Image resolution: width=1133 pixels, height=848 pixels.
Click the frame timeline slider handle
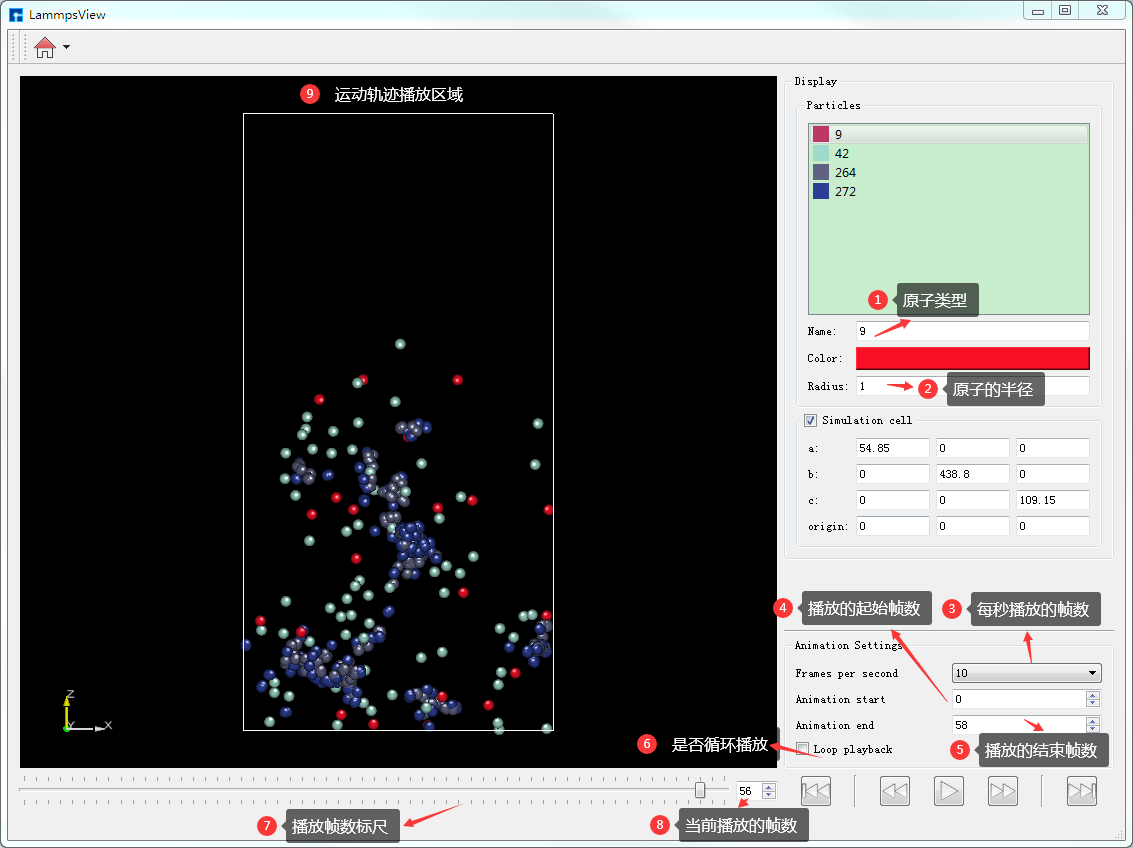coord(700,790)
